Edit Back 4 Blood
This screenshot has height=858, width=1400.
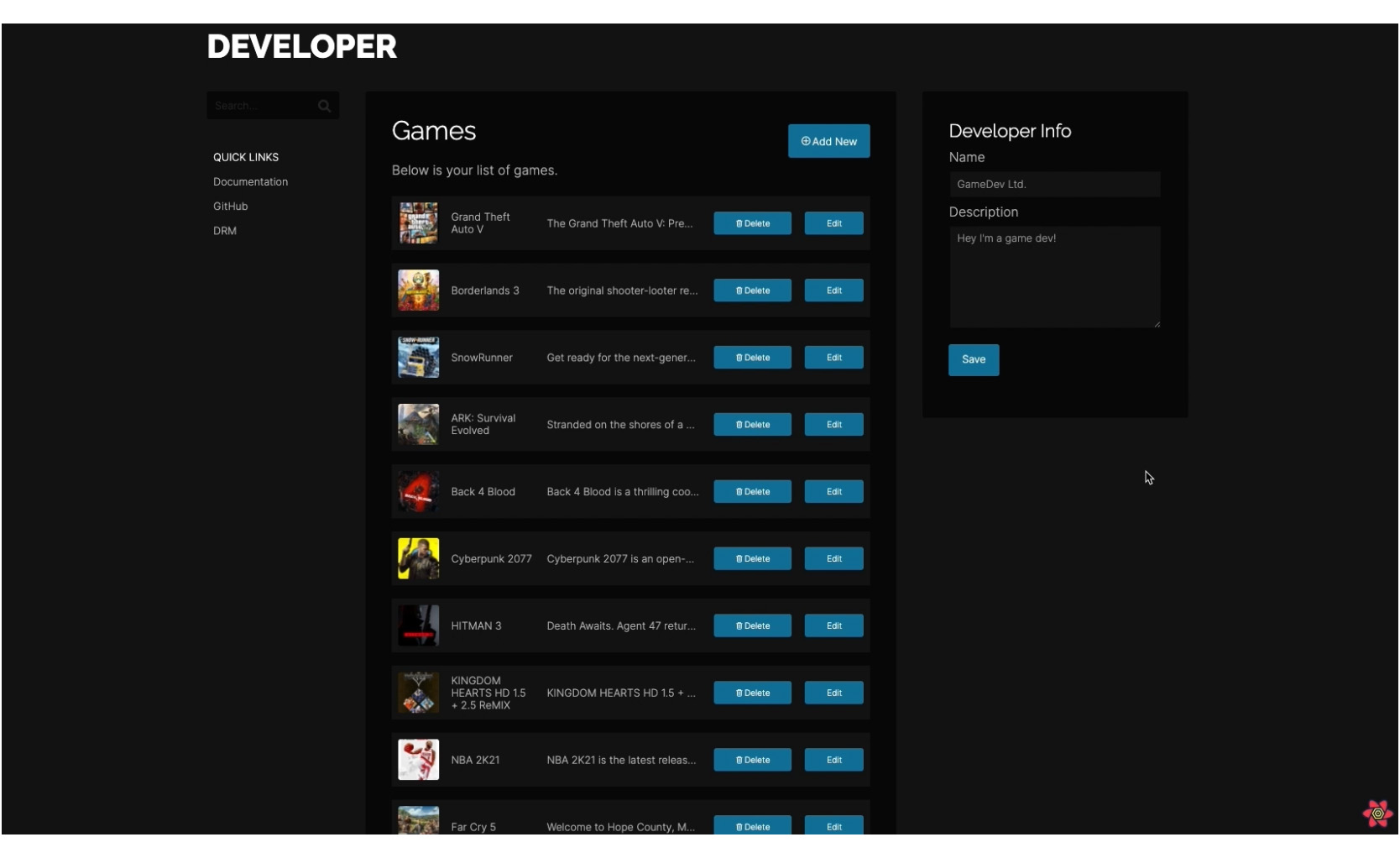[x=833, y=492]
